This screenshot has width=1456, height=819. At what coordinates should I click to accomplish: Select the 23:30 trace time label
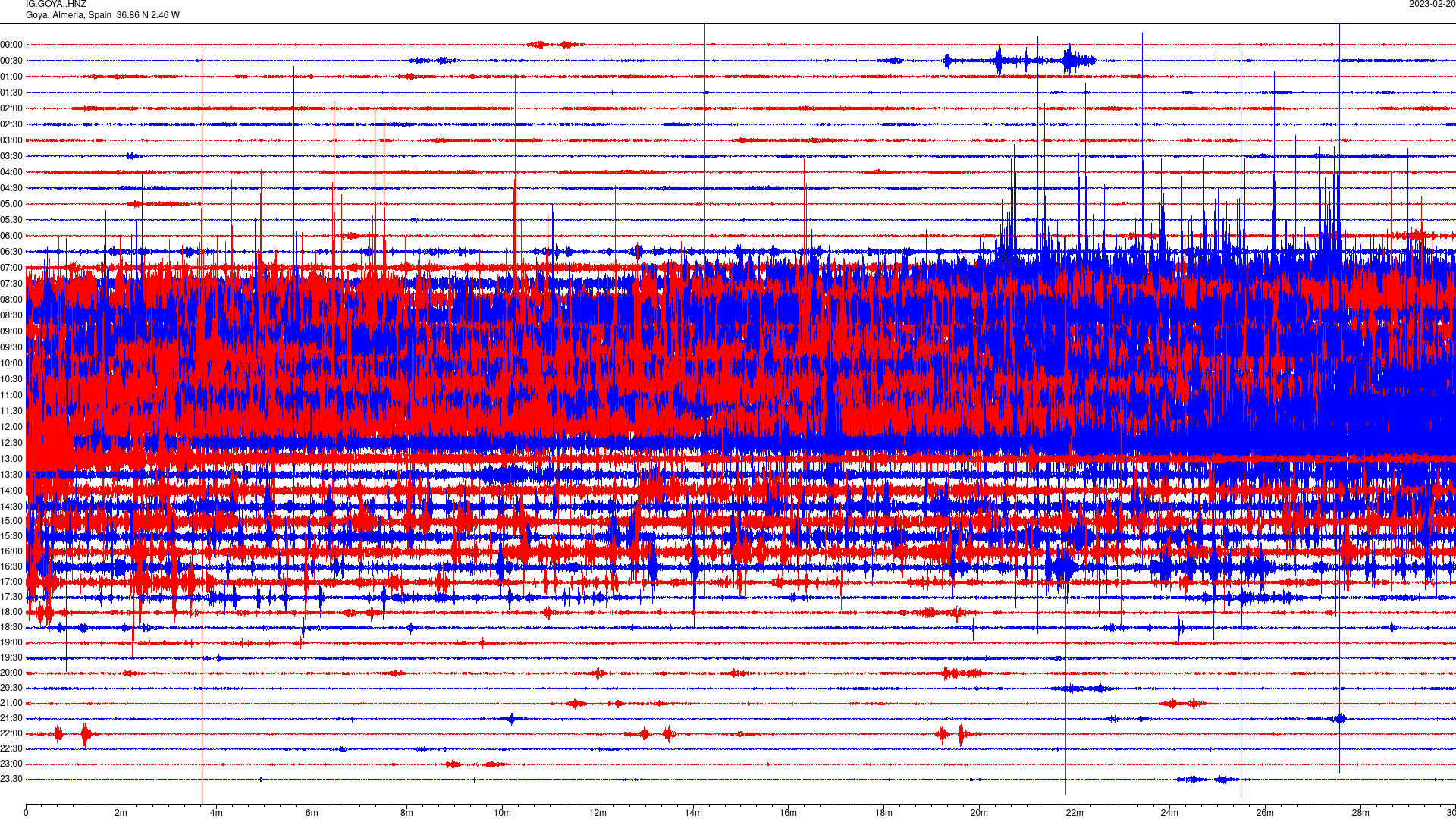[x=11, y=779]
